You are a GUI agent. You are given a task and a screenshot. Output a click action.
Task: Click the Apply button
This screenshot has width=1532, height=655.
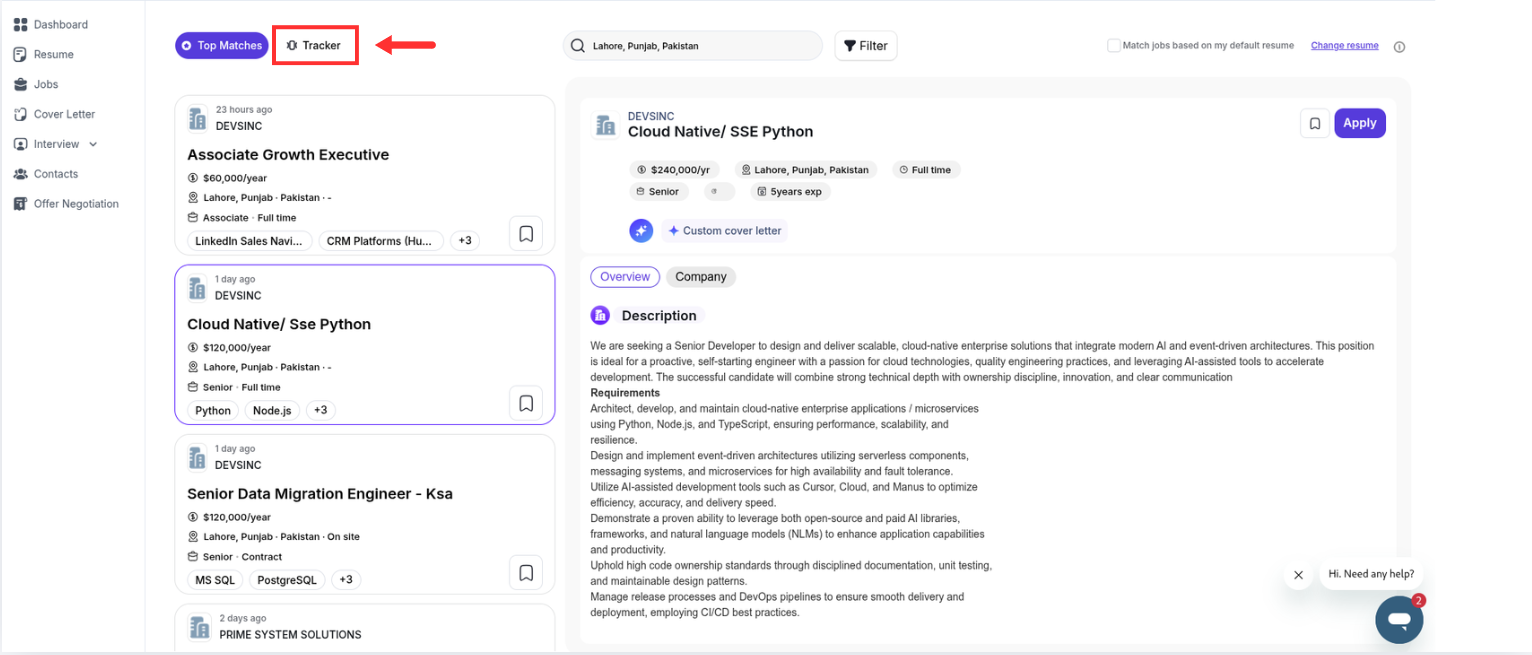pyautogui.click(x=1360, y=123)
